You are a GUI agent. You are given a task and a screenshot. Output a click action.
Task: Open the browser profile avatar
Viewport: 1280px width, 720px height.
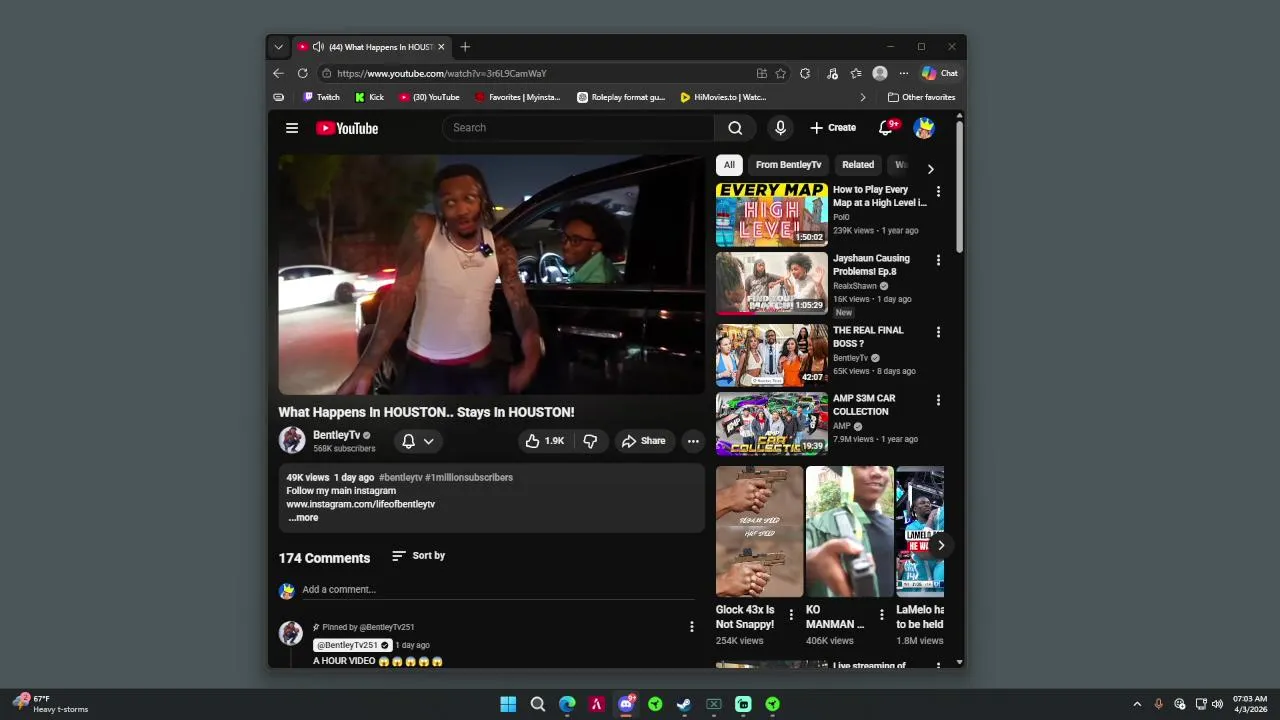coord(880,73)
